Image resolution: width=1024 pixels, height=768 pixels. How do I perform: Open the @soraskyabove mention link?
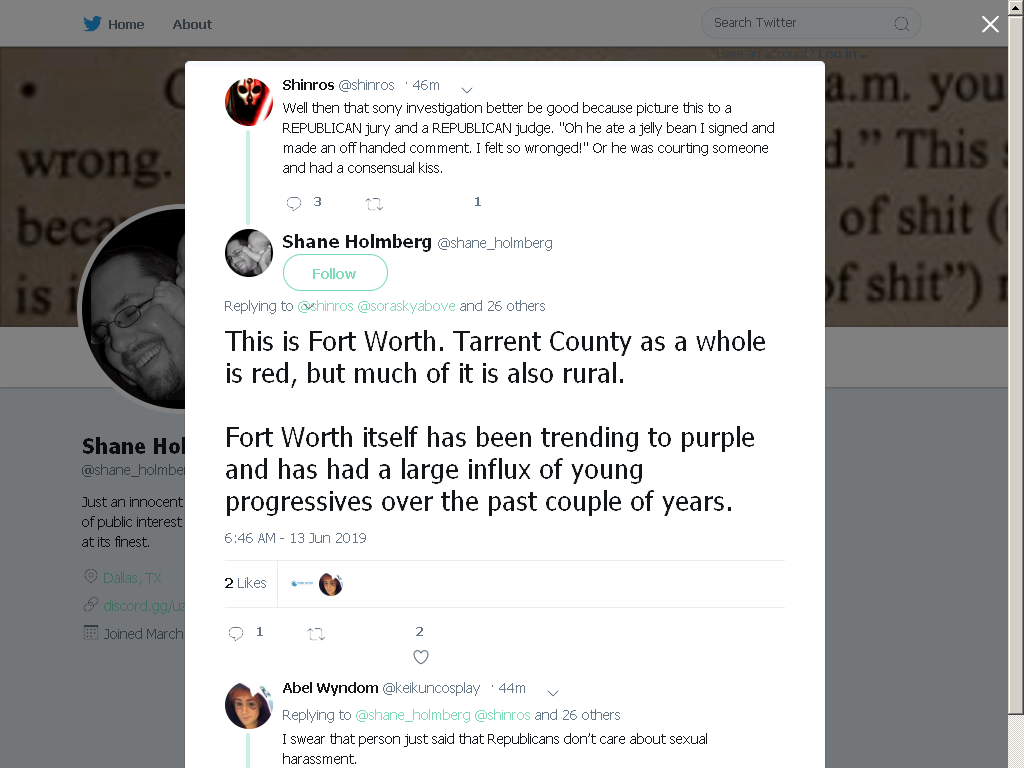406,306
